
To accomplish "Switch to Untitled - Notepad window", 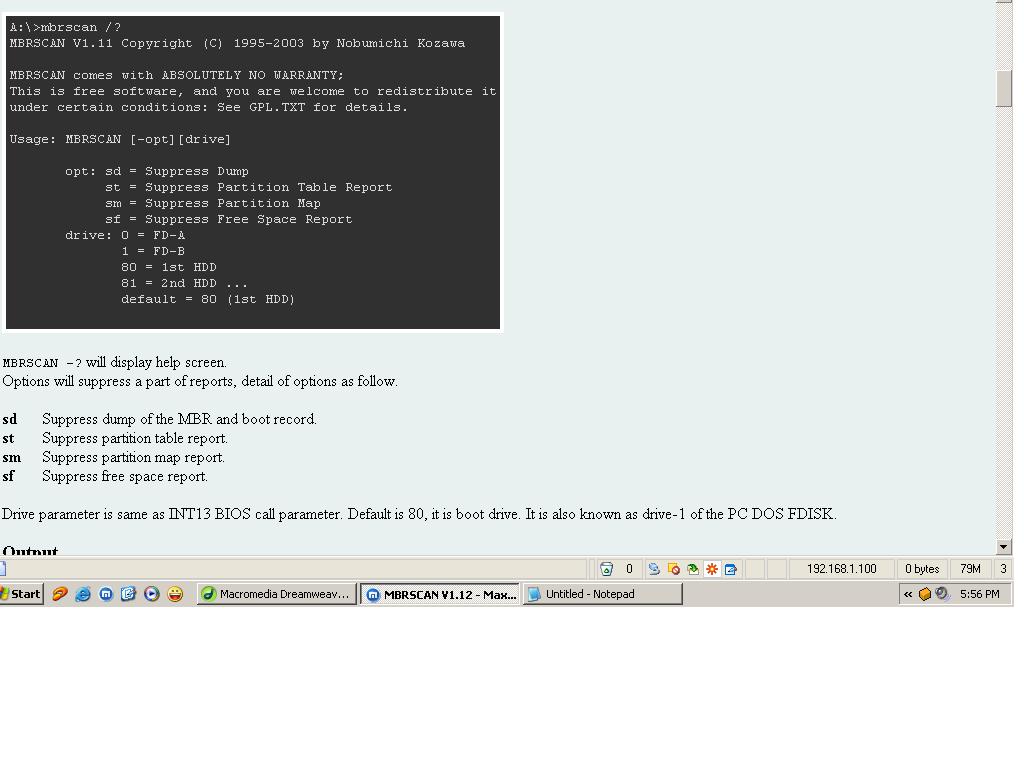I will [603, 594].
